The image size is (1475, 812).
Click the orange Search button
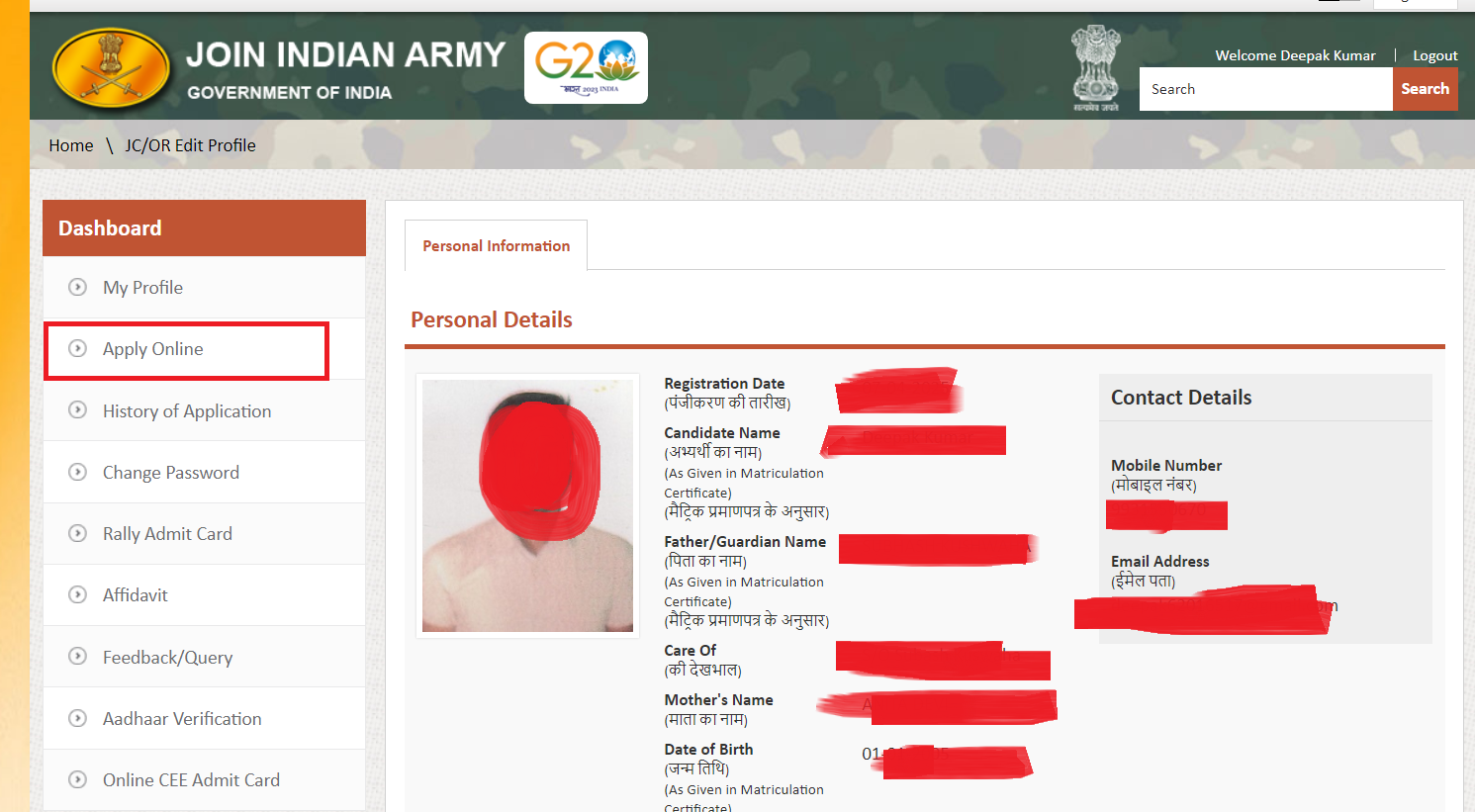coord(1425,89)
